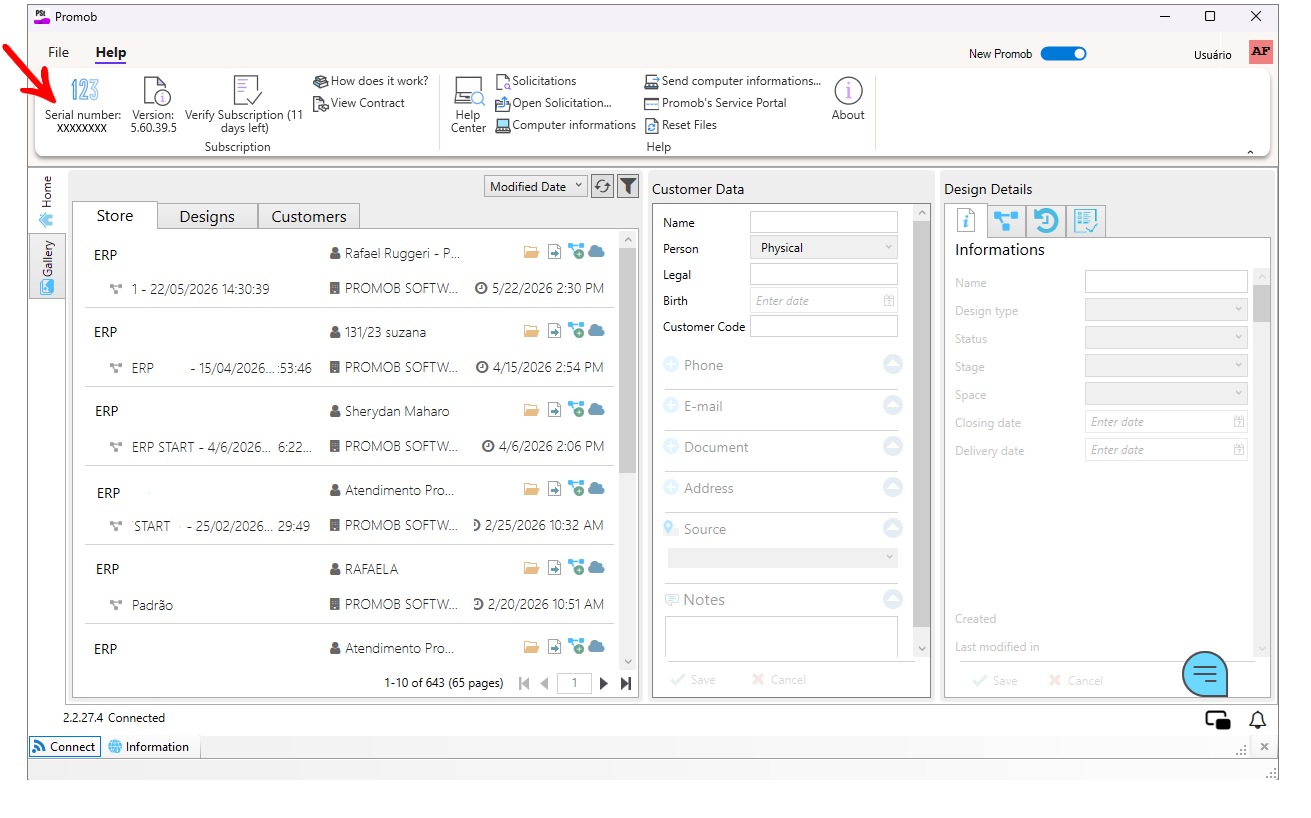Click the notifications bell icon
The height and width of the screenshot is (818, 1311).
click(x=1258, y=720)
